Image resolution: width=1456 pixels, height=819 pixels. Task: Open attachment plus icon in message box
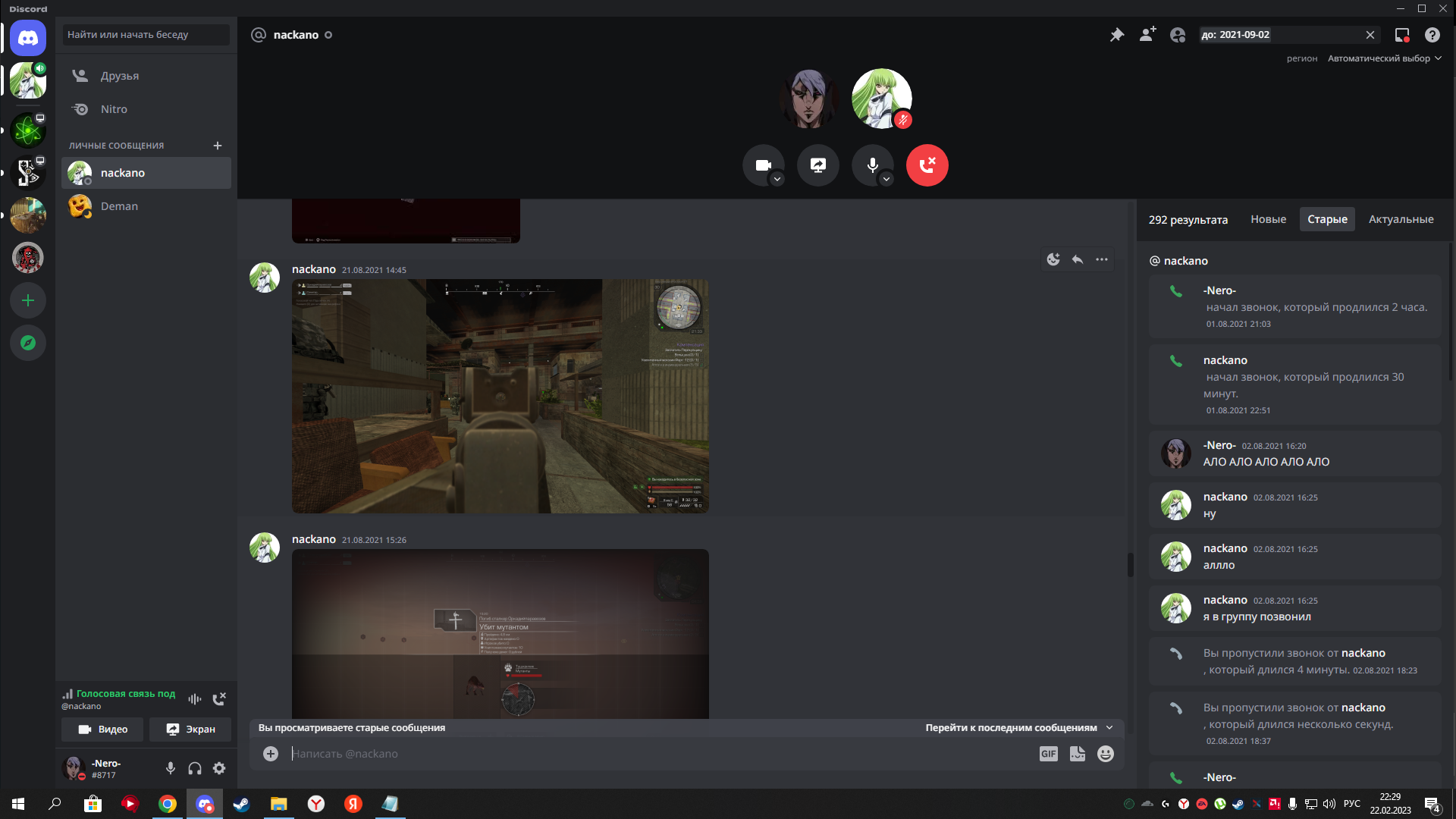(x=271, y=754)
